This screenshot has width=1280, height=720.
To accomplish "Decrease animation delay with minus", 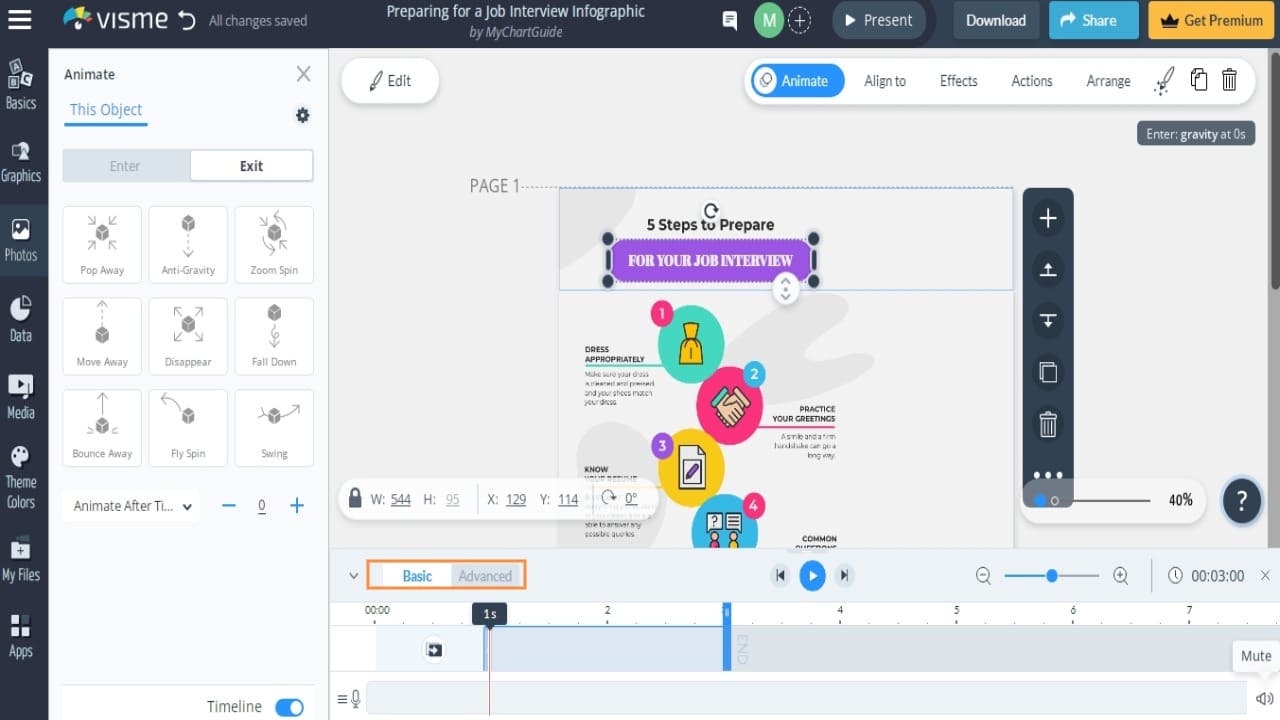I will point(229,506).
